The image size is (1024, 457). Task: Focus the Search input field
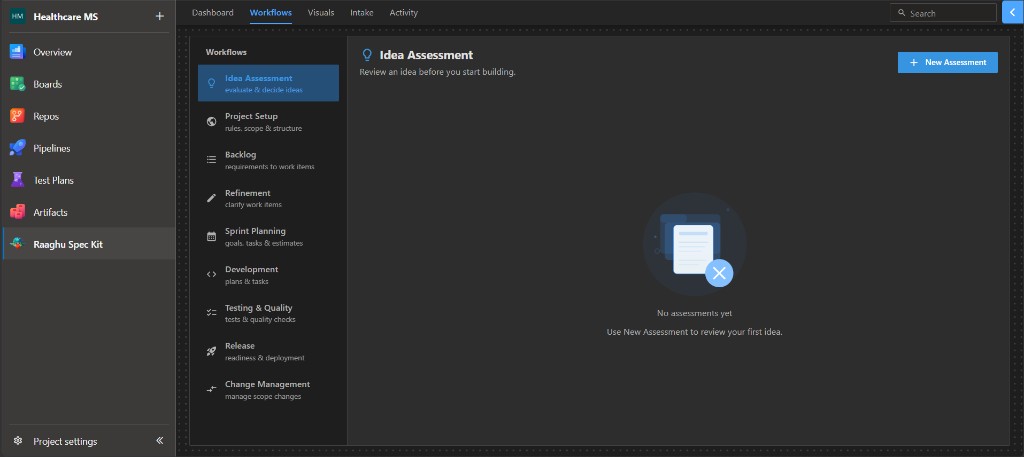(x=943, y=12)
